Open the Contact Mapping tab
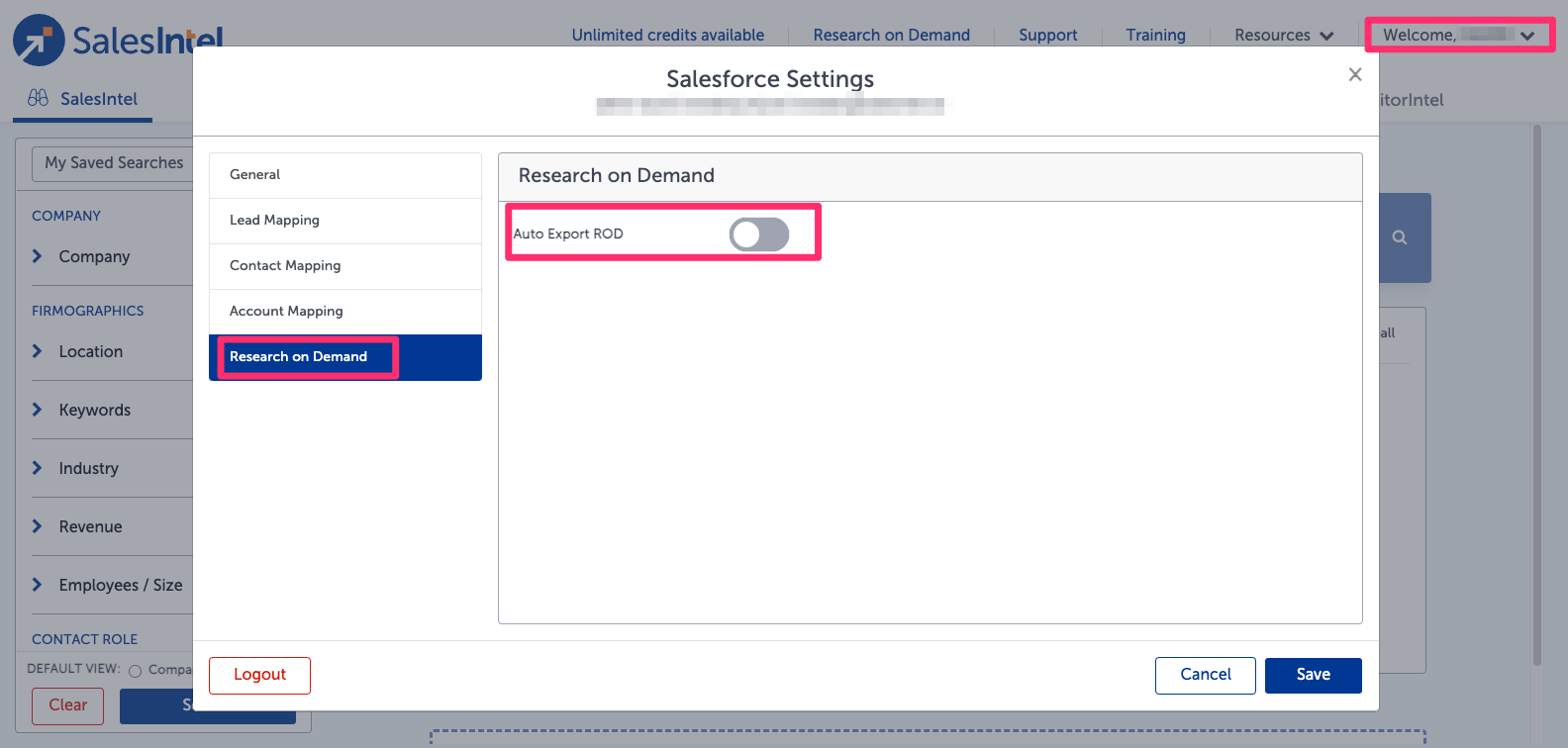This screenshot has width=1568, height=748. 345,266
